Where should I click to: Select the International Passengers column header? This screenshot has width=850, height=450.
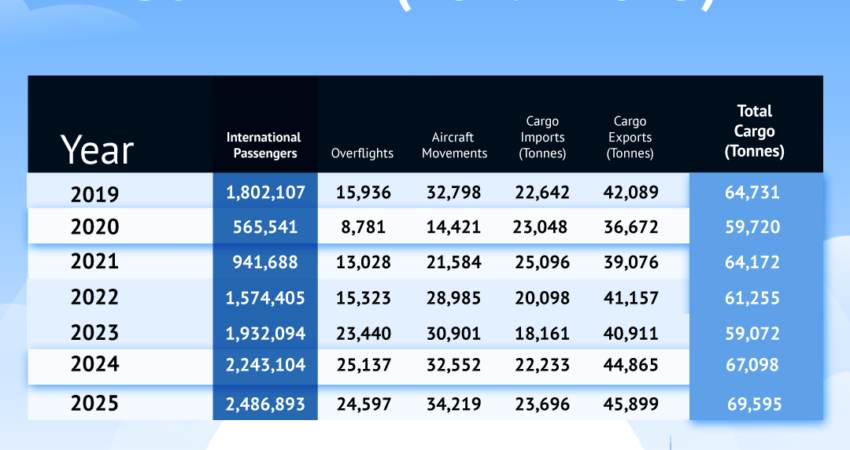(263, 145)
